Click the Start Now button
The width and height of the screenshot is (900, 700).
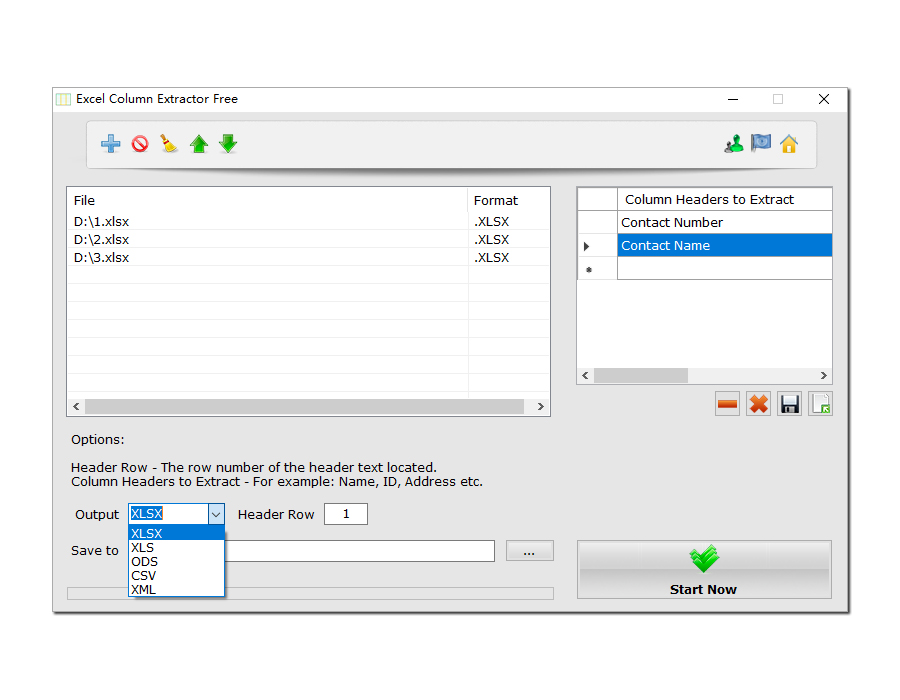(704, 570)
